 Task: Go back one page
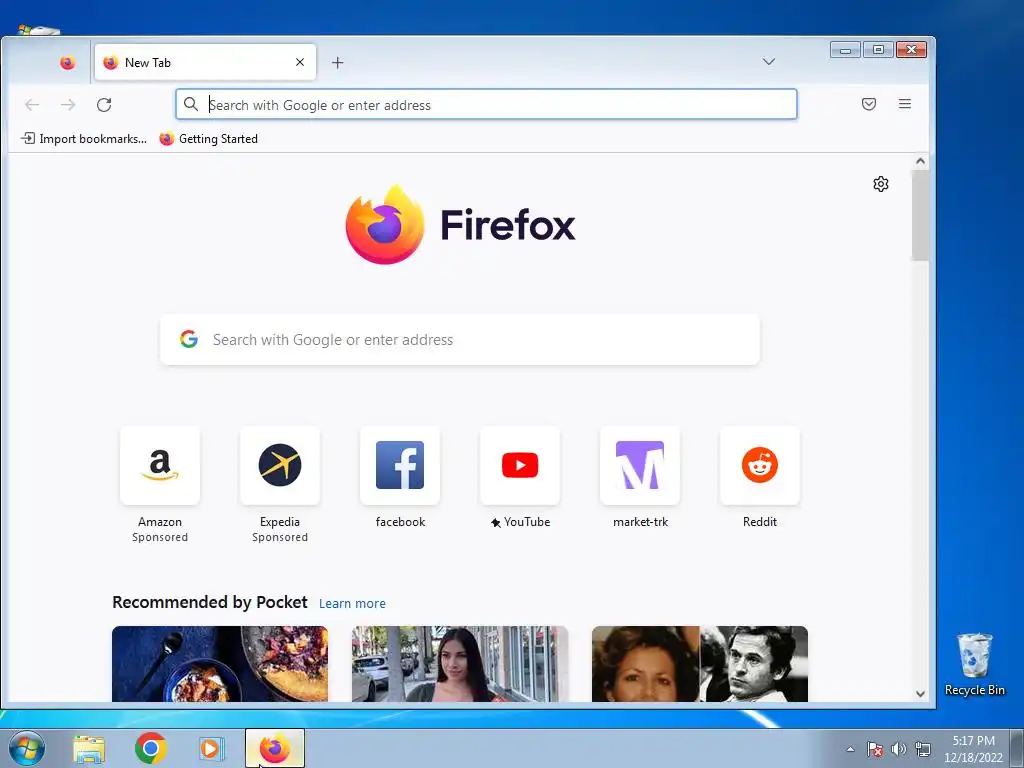coord(32,104)
